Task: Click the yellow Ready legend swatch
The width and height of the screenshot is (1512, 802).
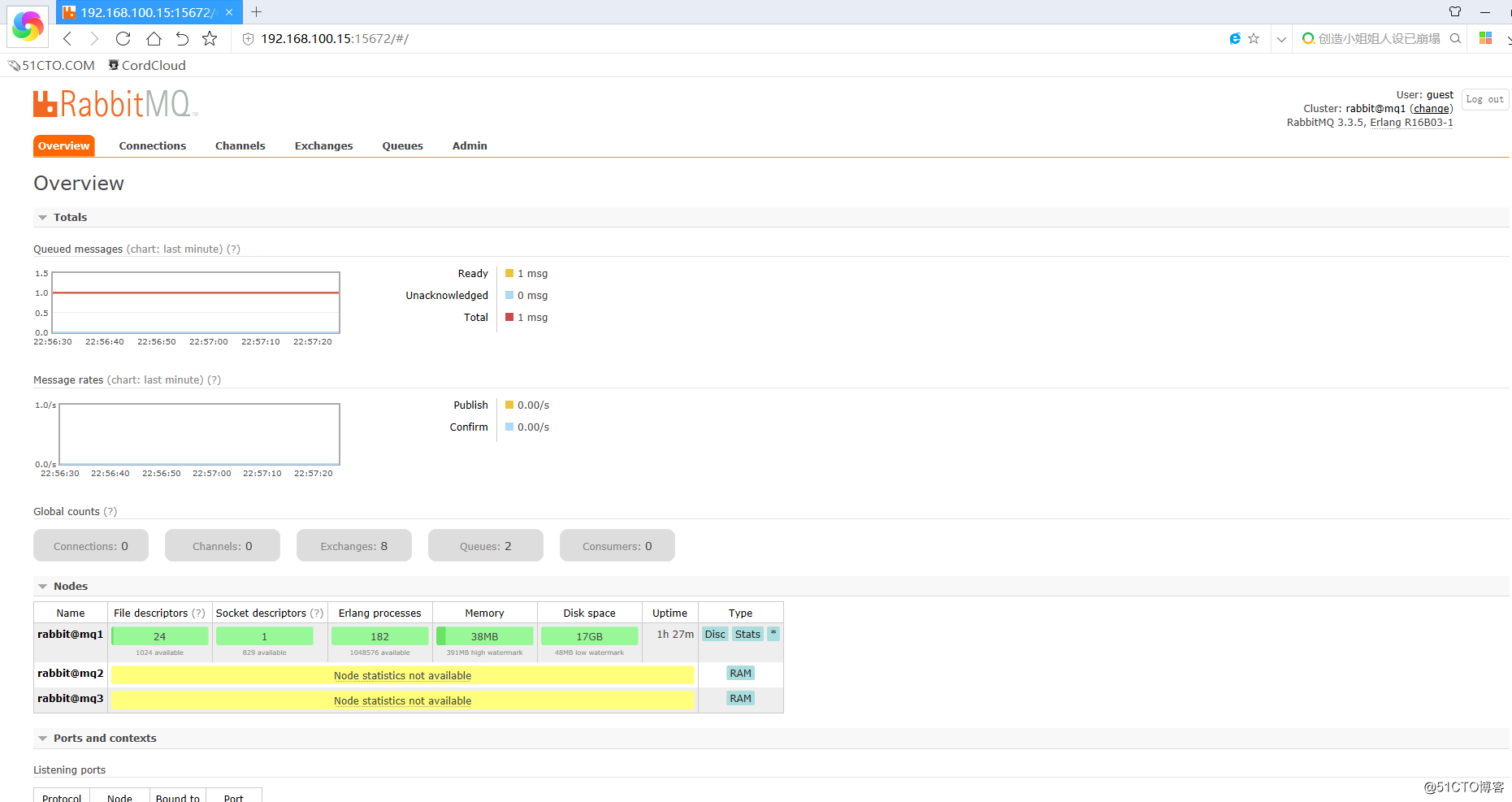Action: (509, 273)
